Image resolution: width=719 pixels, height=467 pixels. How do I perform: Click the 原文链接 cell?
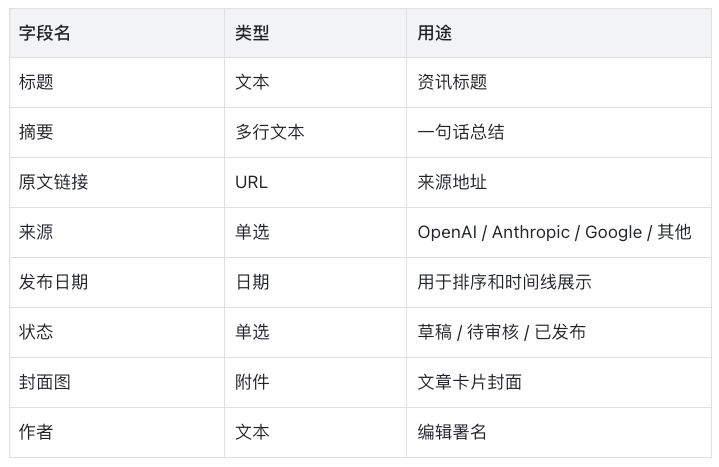(x=117, y=183)
